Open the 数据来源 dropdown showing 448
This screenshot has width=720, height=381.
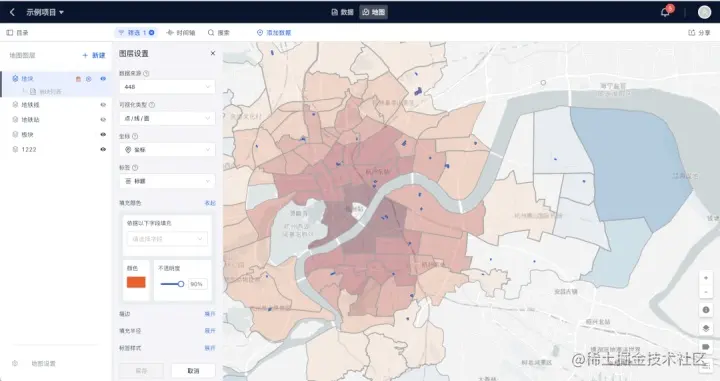(167, 87)
